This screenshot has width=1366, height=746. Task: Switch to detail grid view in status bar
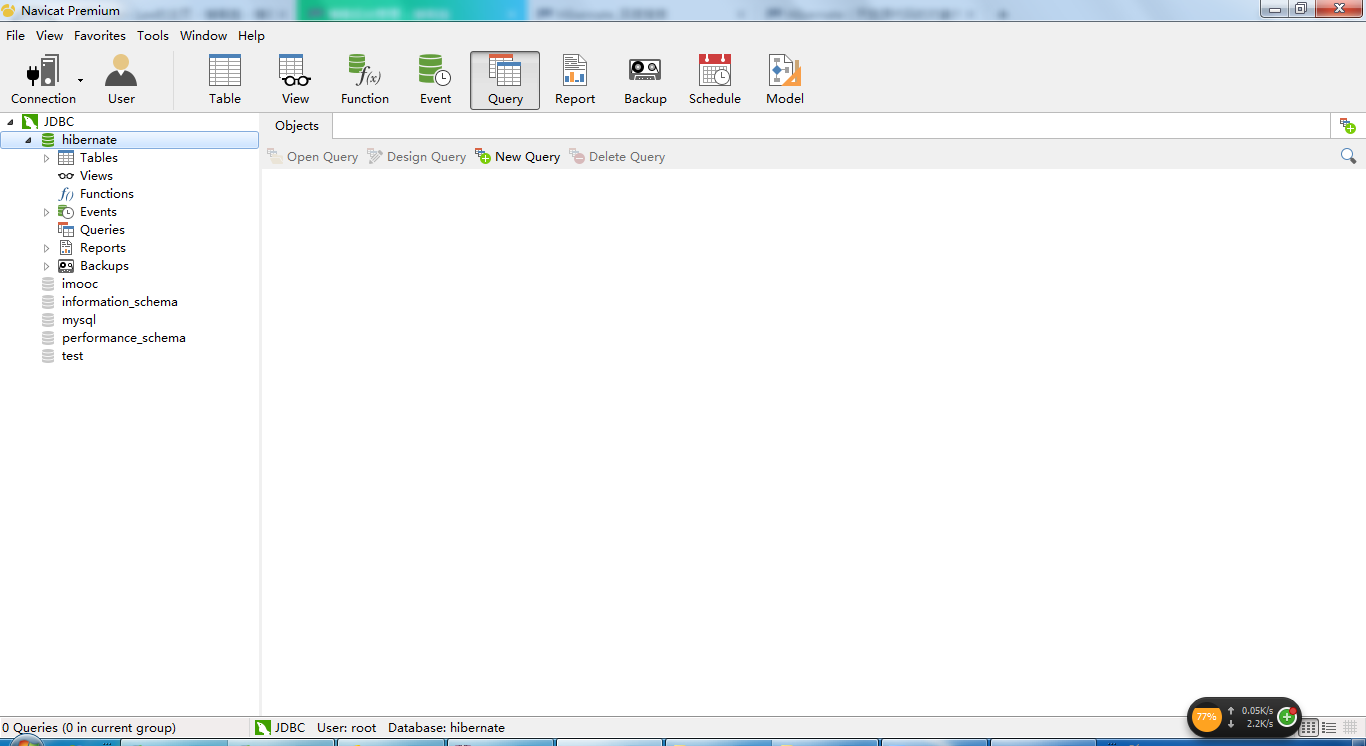tap(1311, 728)
